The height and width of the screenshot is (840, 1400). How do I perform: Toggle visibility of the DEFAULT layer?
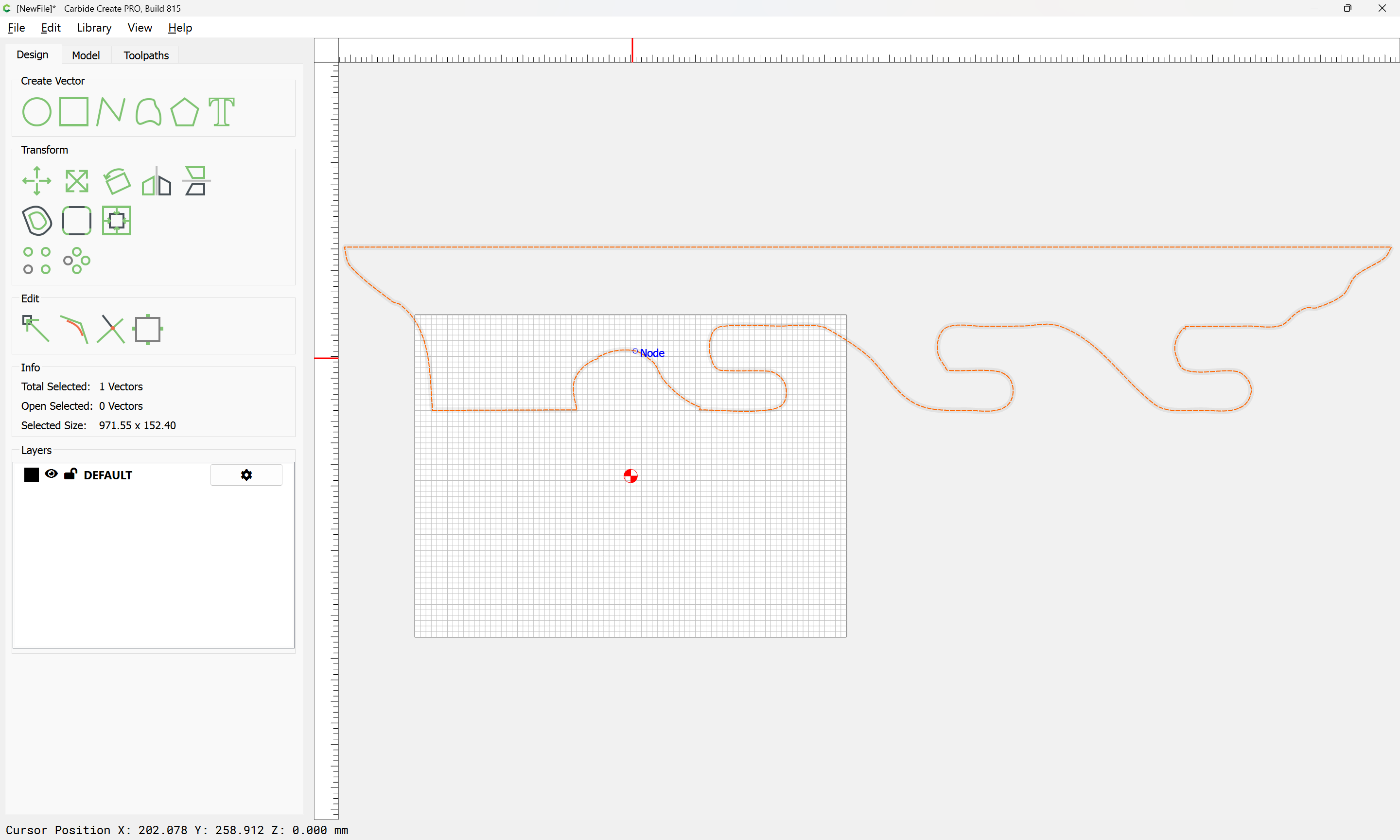[51, 474]
